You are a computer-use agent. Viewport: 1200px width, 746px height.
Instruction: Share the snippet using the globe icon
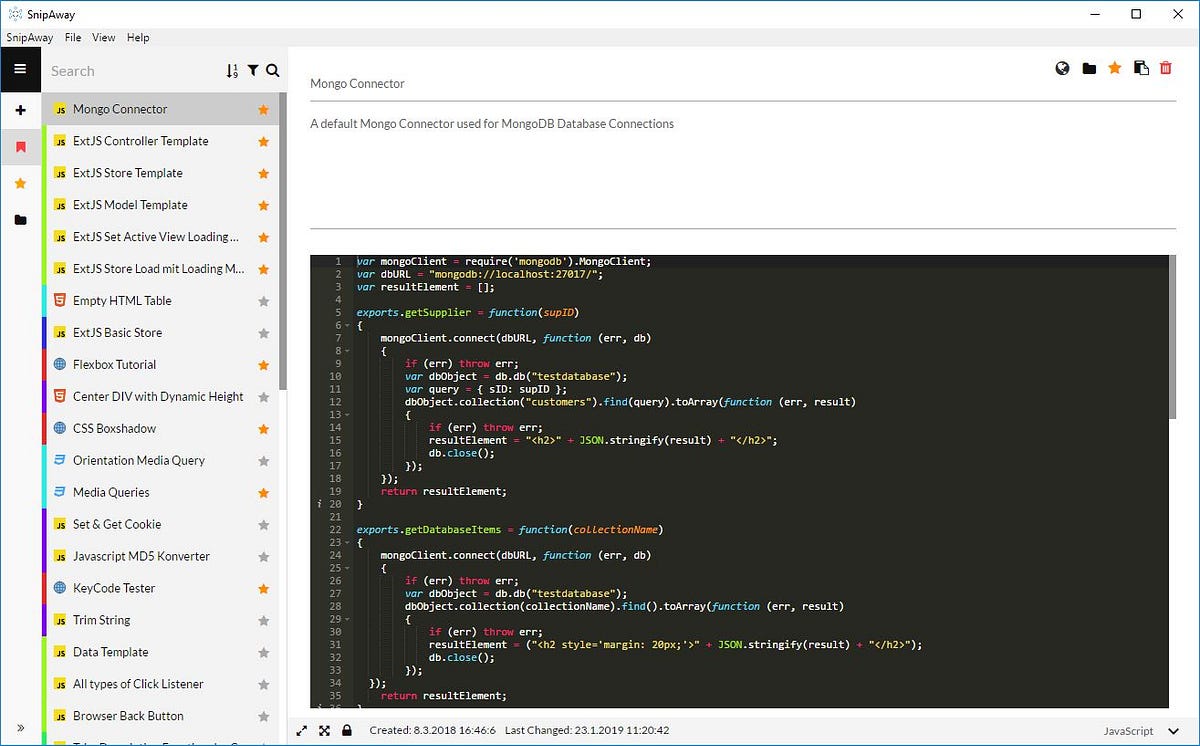tap(1062, 68)
